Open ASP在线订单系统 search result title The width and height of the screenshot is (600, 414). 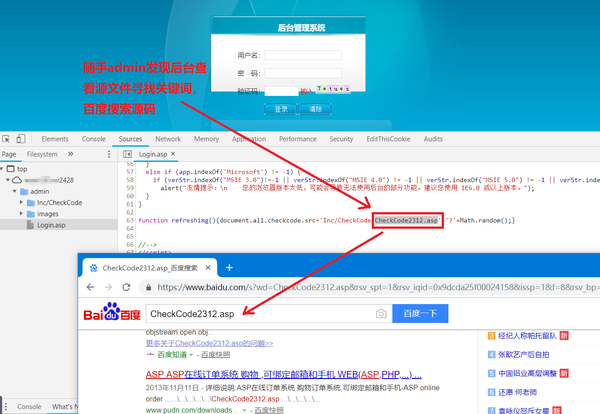point(284,374)
